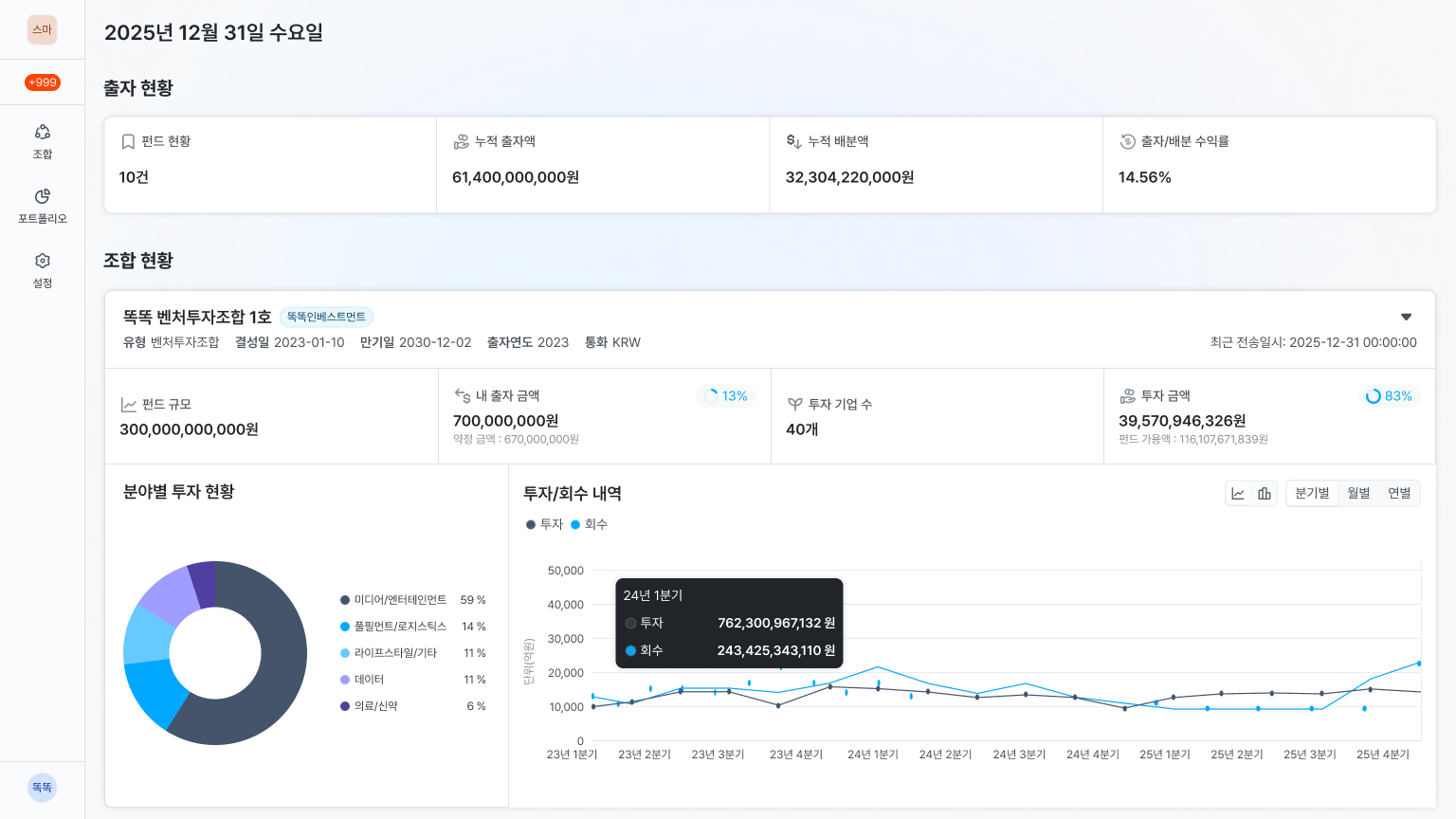
Task: Select the 라이프스타일/기타 legend entry
Action: [413, 653]
